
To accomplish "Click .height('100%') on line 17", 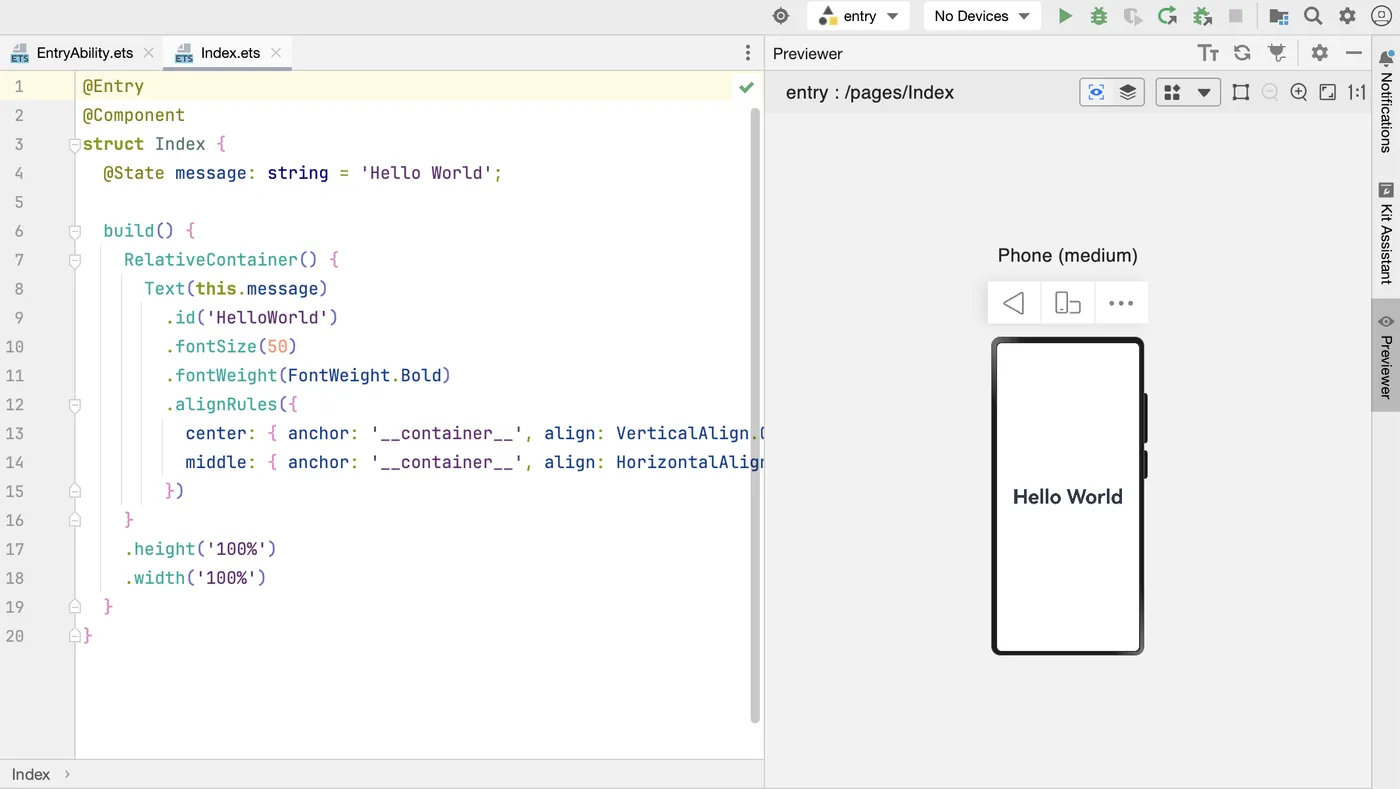I will pyautogui.click(x=200, y=549).
